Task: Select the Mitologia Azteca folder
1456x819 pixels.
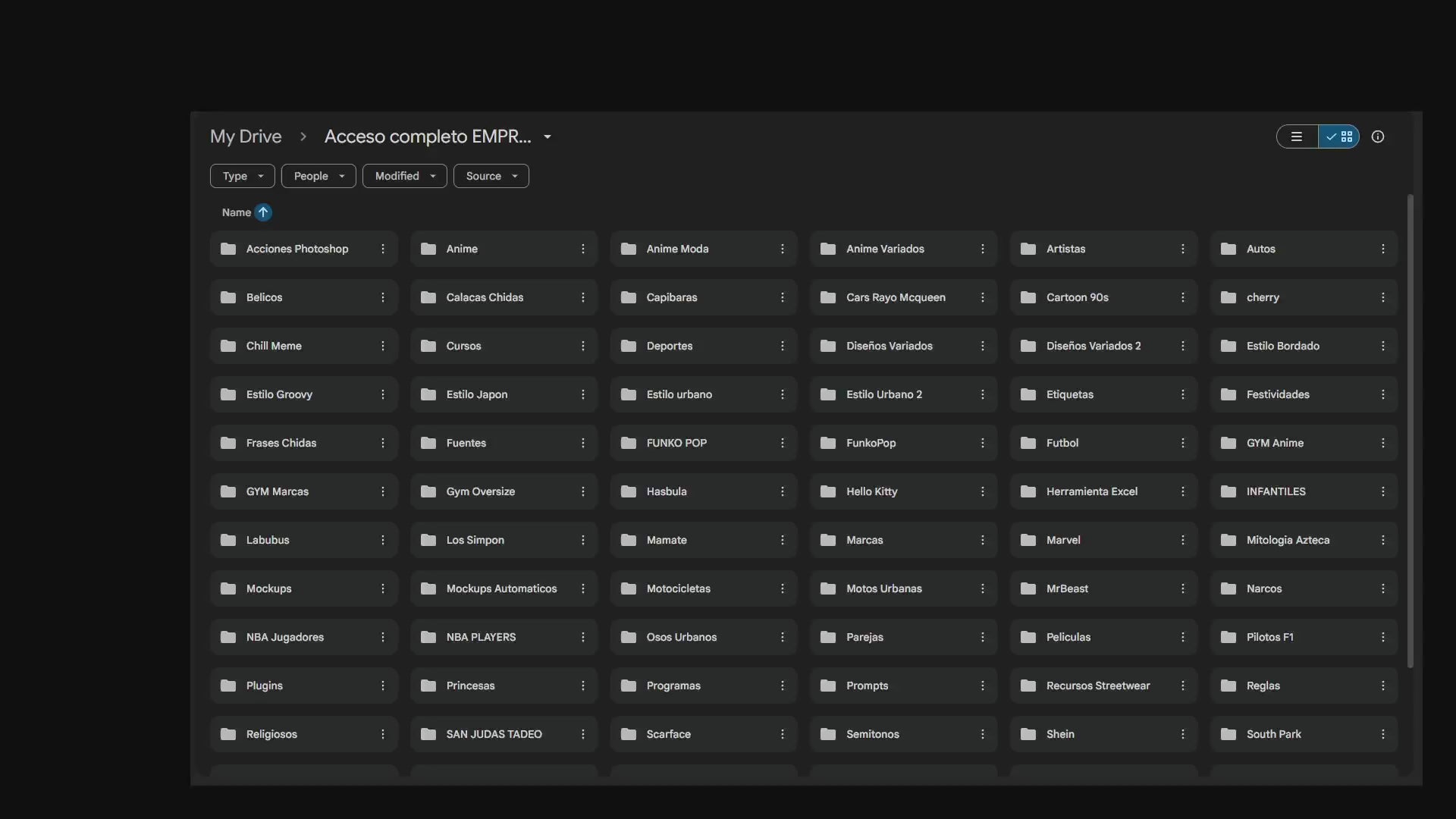Action: pos(1304,540)
